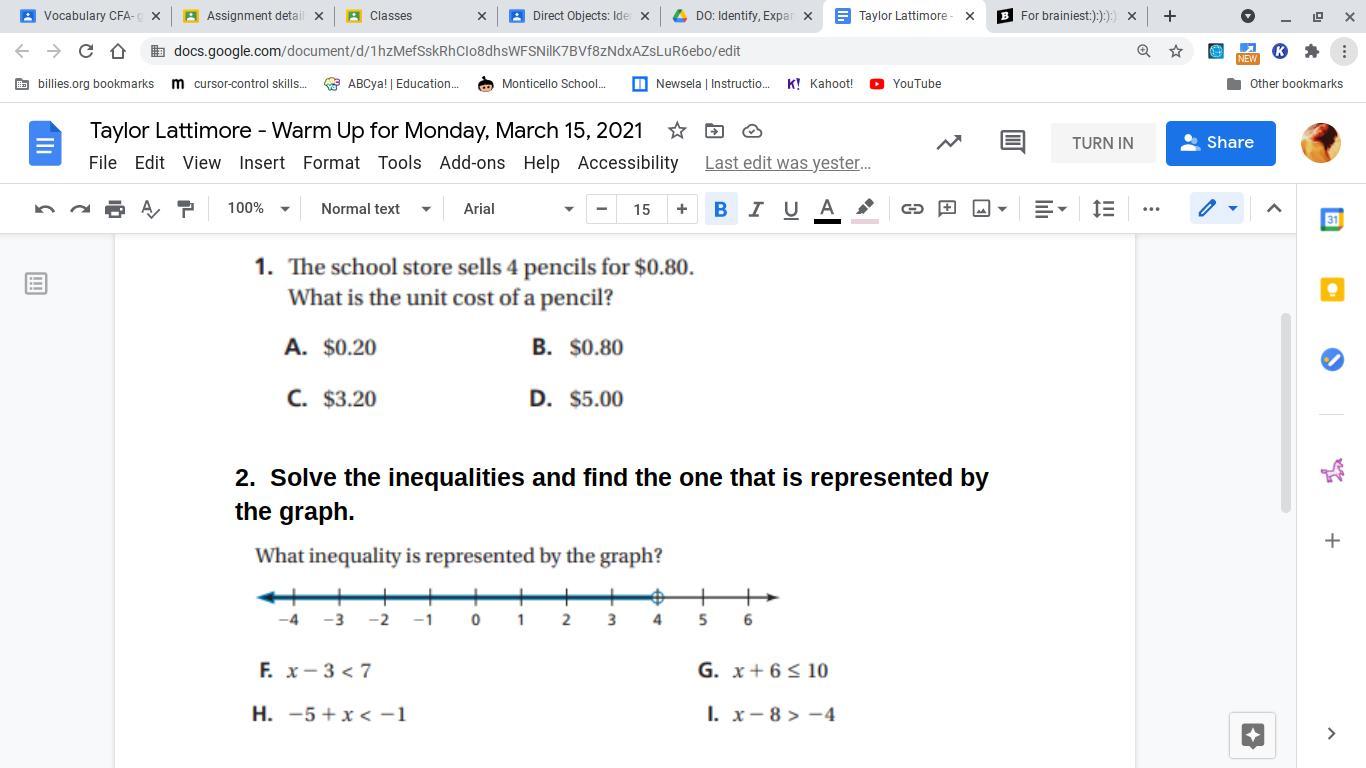Open the File menu

tap(103, 163)
